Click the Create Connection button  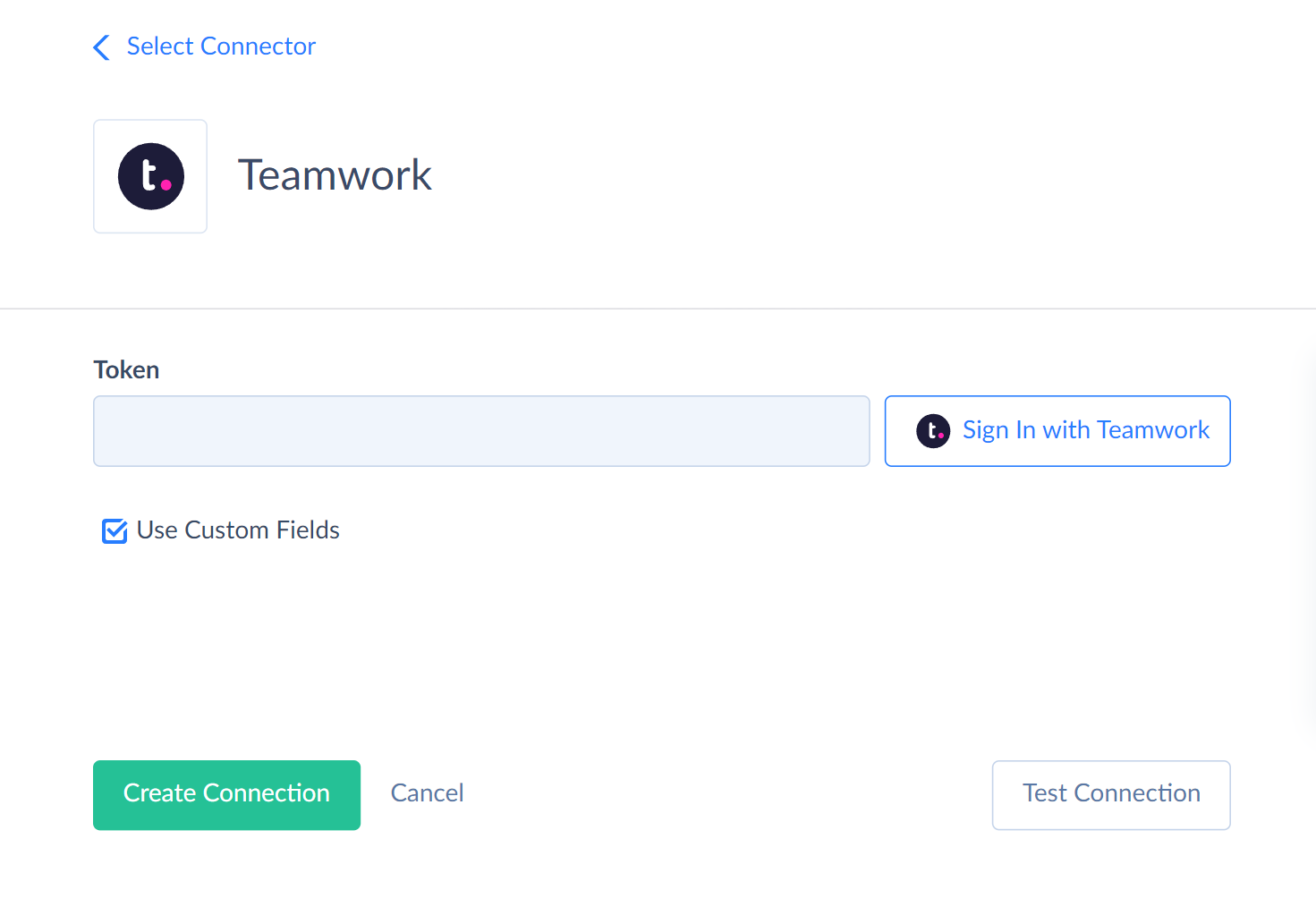[x=226, y=795]
